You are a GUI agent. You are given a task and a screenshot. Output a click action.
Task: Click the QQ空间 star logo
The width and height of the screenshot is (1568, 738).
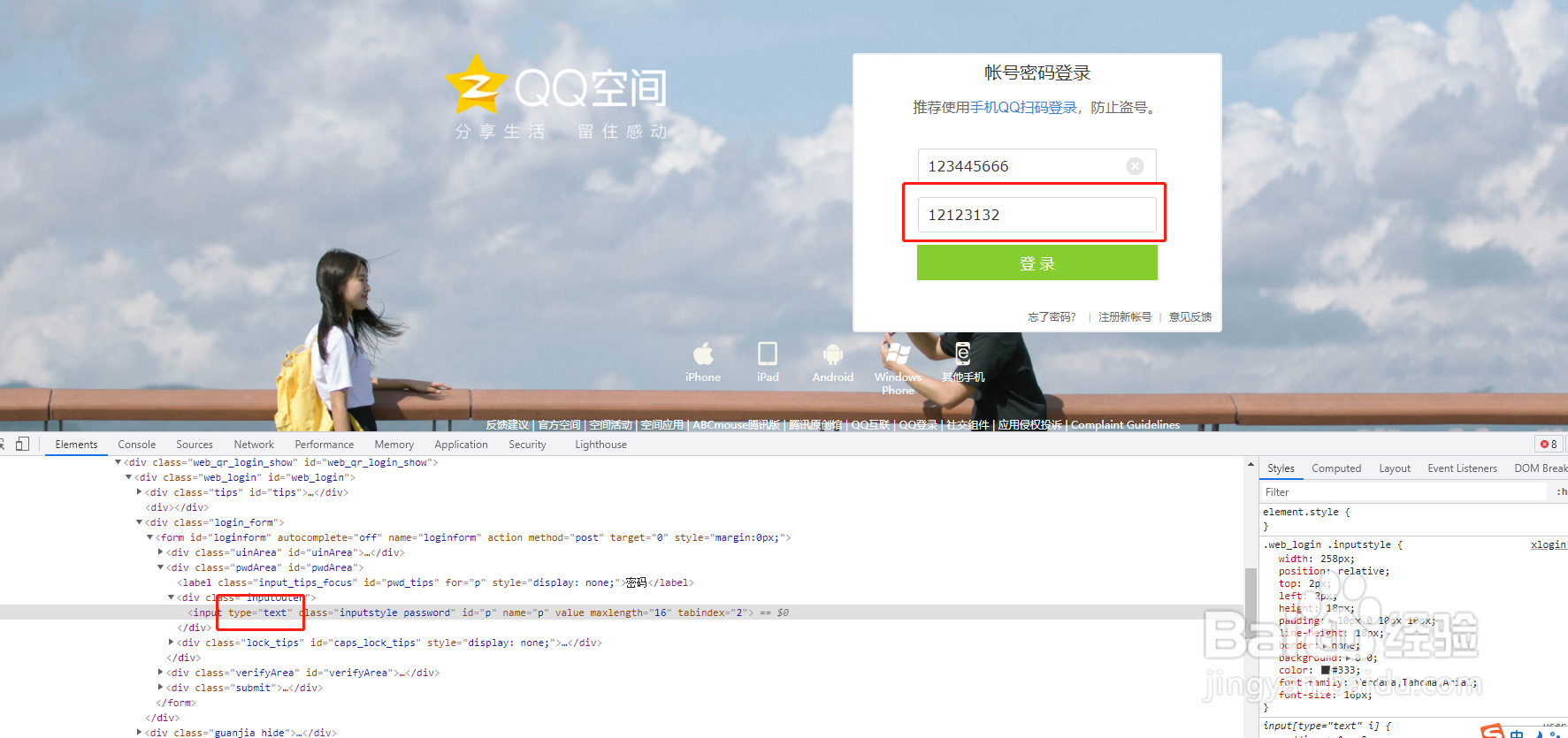click(477, 84)
